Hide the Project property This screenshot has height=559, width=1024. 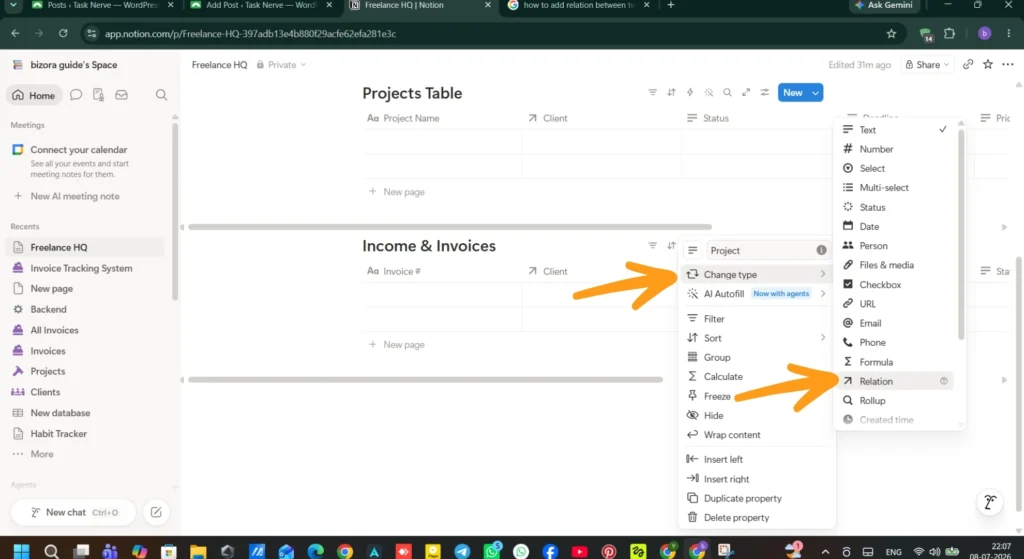(756, 415)
